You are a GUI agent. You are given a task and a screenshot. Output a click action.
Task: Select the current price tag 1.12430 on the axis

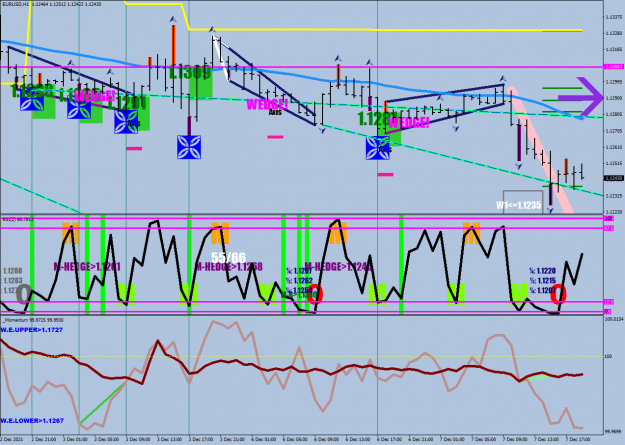613,178
